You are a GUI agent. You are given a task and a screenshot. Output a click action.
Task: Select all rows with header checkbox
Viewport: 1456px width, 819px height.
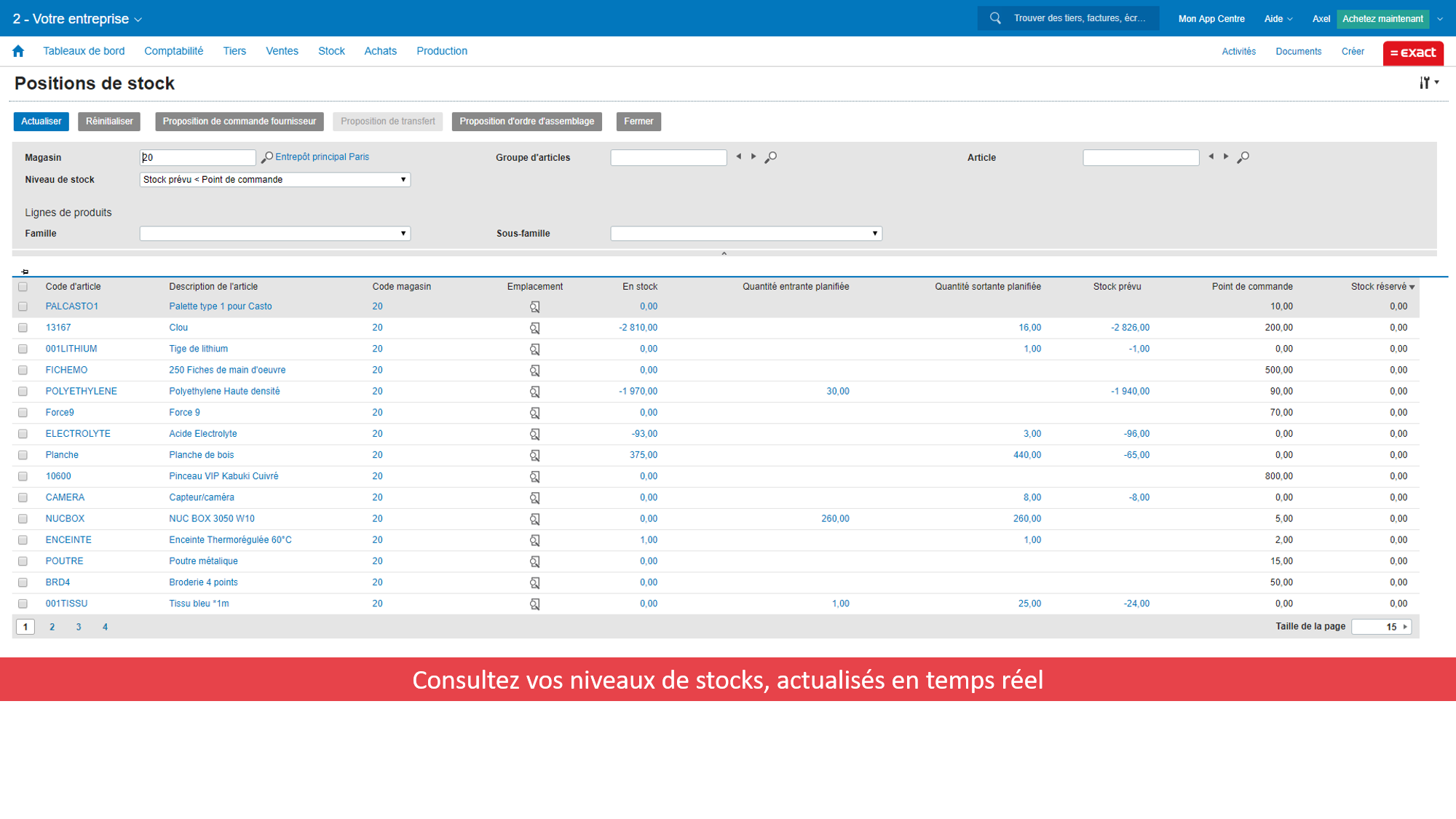pyautogui.click(x=22, y=286)
